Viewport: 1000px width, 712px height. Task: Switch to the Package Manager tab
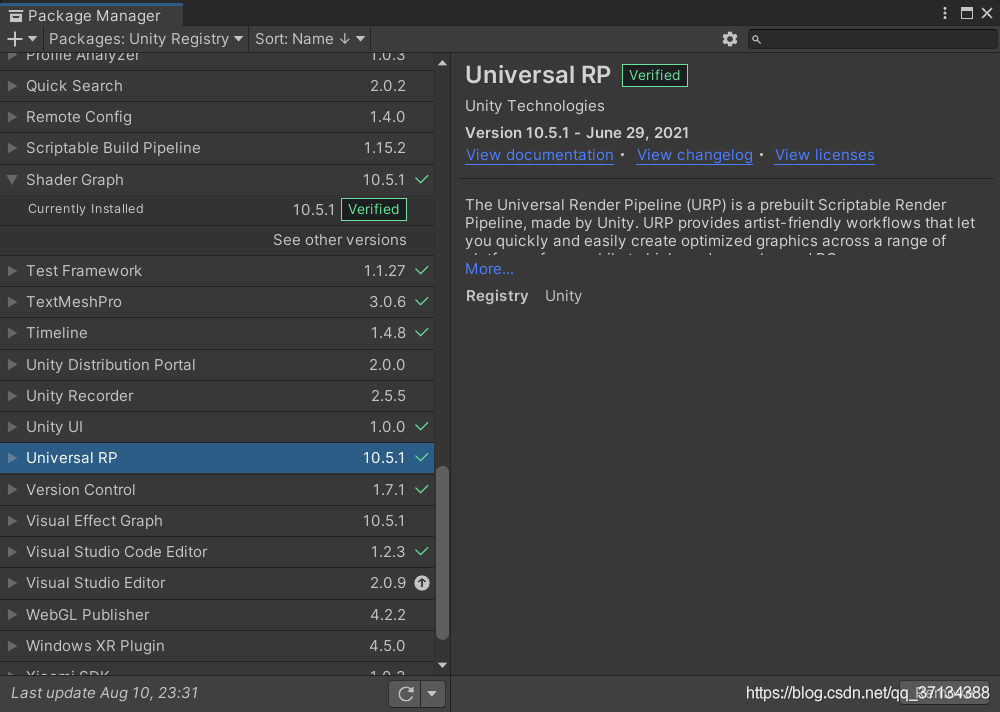coord(92,15)
